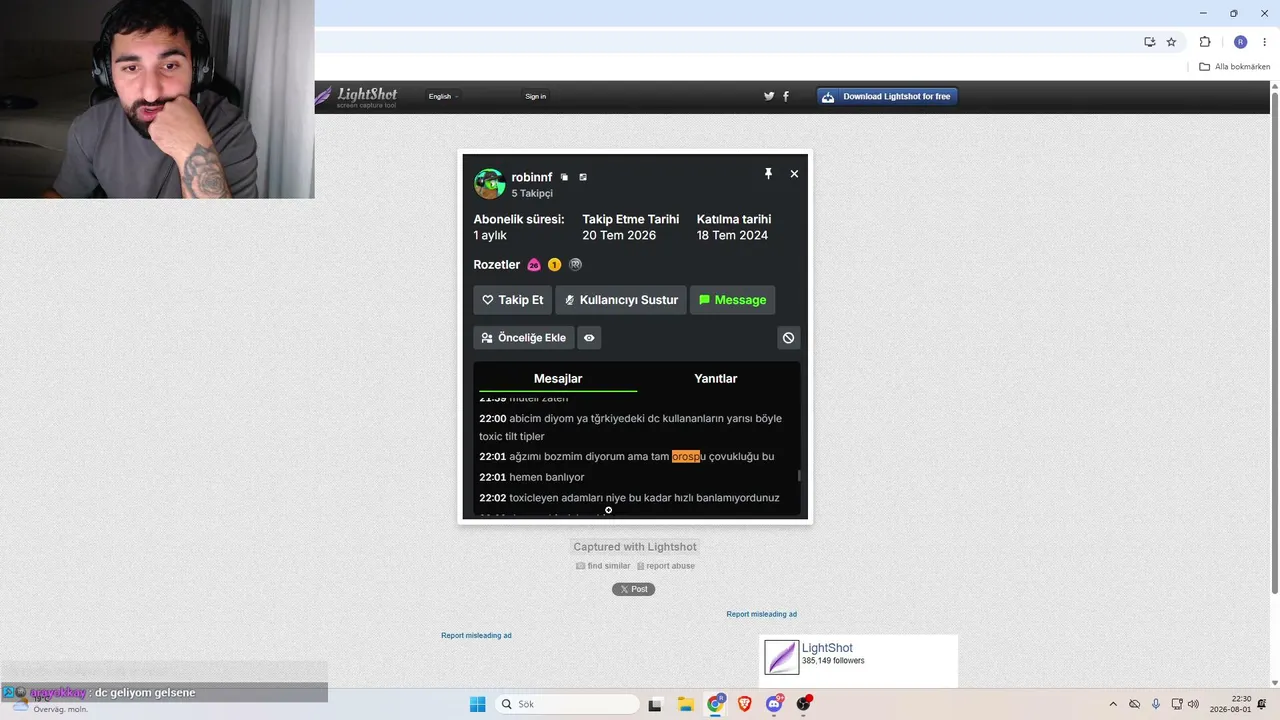Open the Chrome profile R avatar

[1240, 42]
